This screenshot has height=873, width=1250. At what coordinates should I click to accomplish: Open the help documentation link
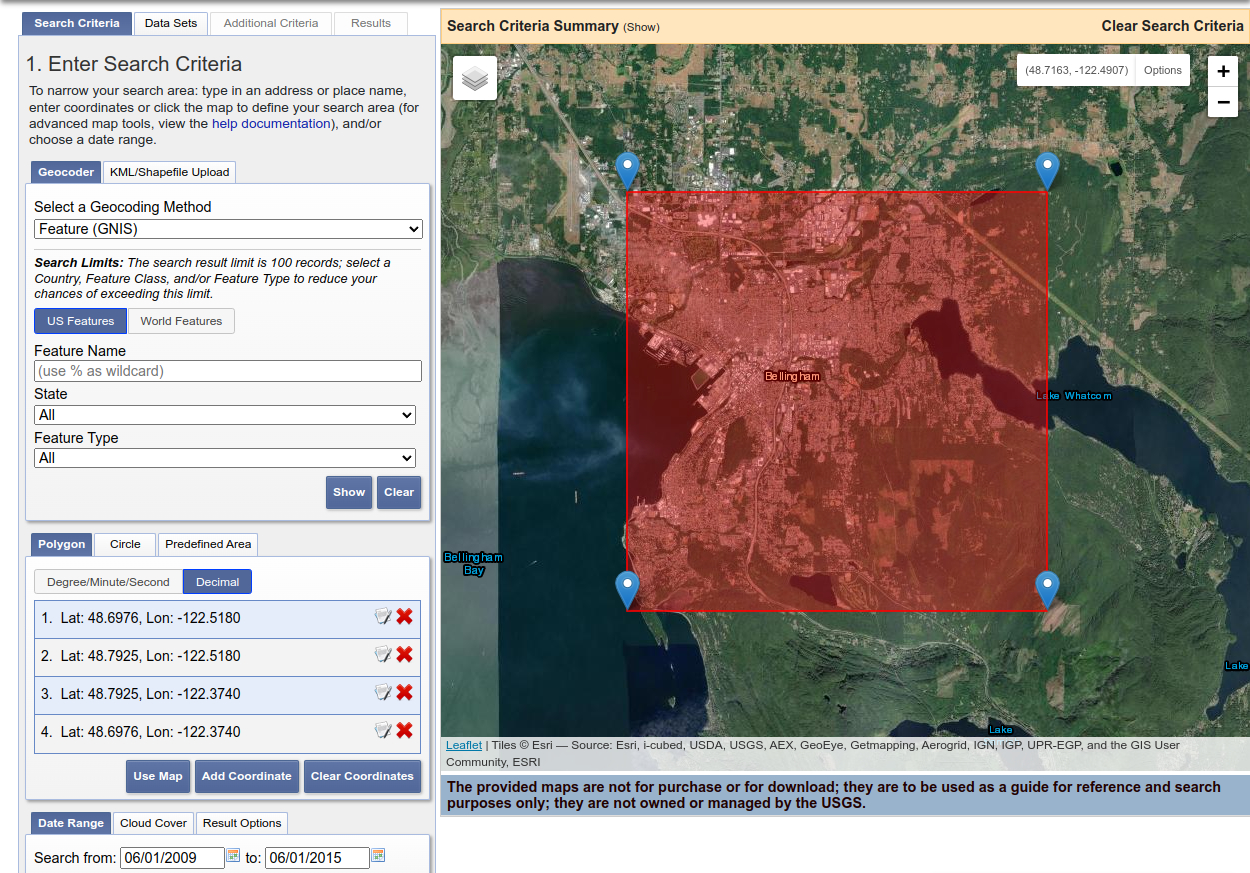click(270, 124)
